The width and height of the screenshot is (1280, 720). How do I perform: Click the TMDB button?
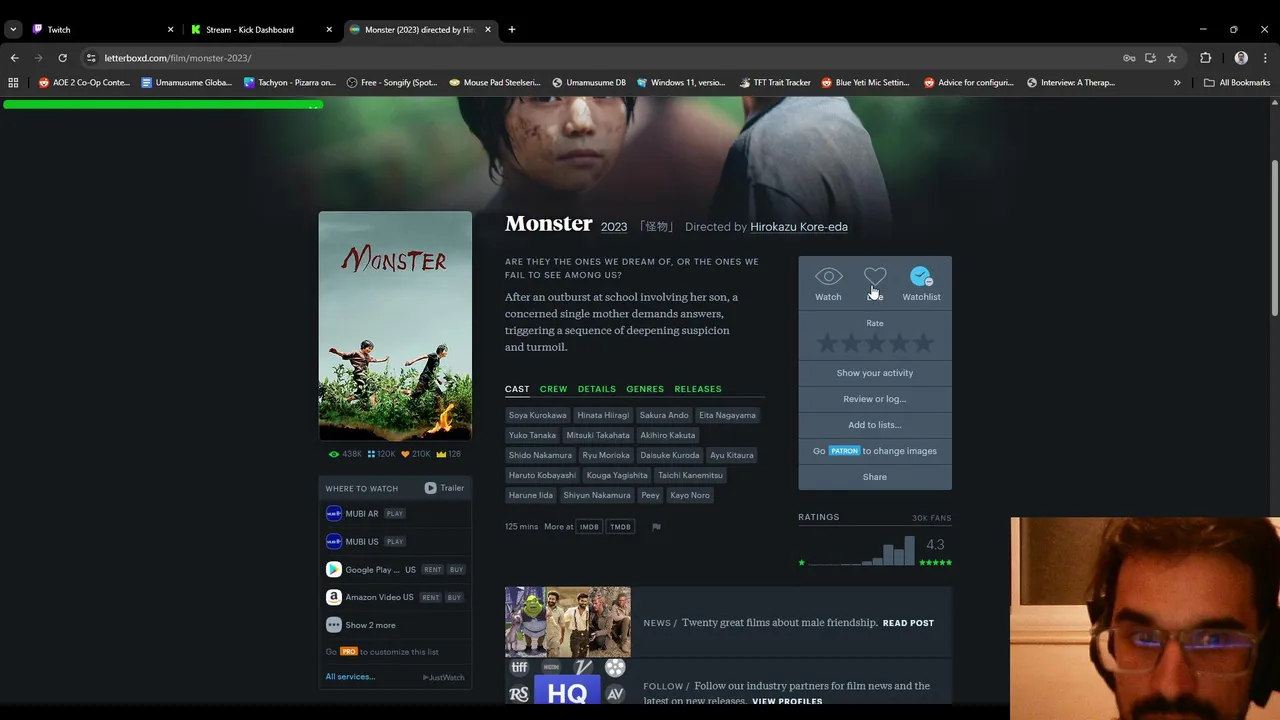(x=621, y=527)
